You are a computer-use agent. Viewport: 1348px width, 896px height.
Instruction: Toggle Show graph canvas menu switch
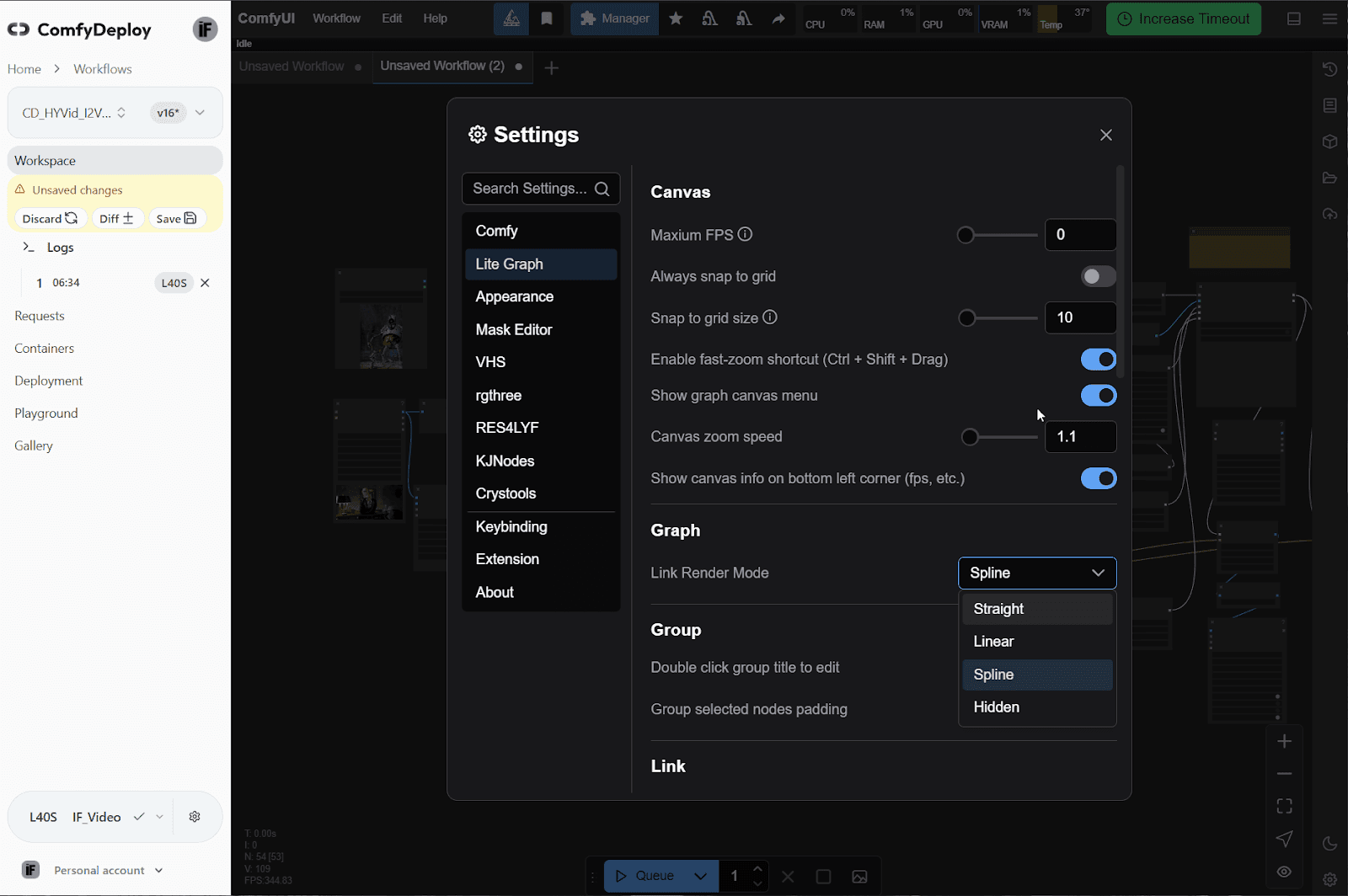pos(1099,396)
